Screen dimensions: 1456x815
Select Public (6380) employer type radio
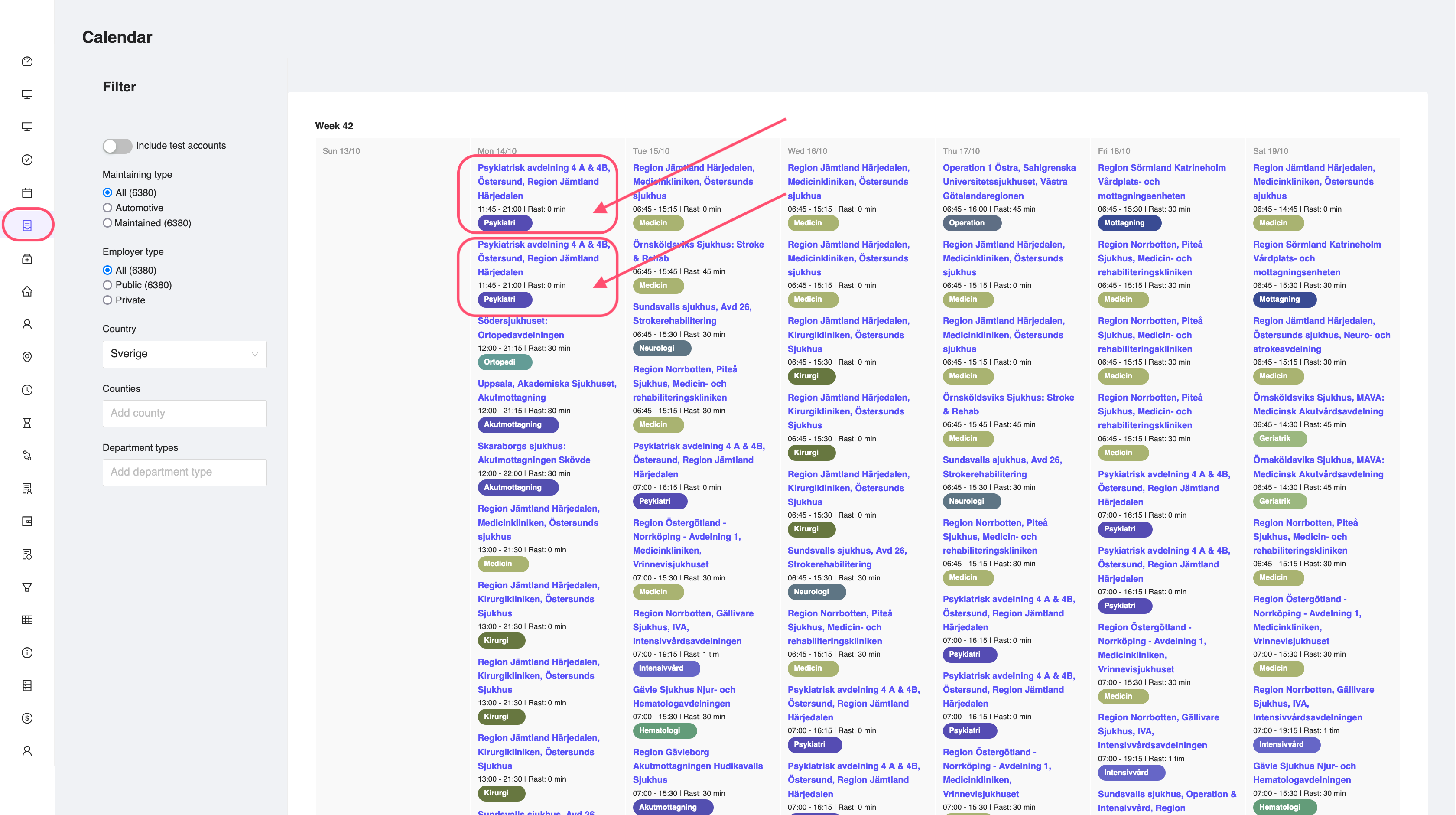pyautogui.click(x=107, y=285)
